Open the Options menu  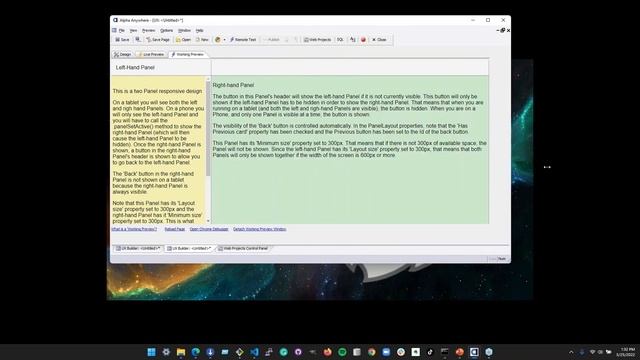(x=167, y=30)
